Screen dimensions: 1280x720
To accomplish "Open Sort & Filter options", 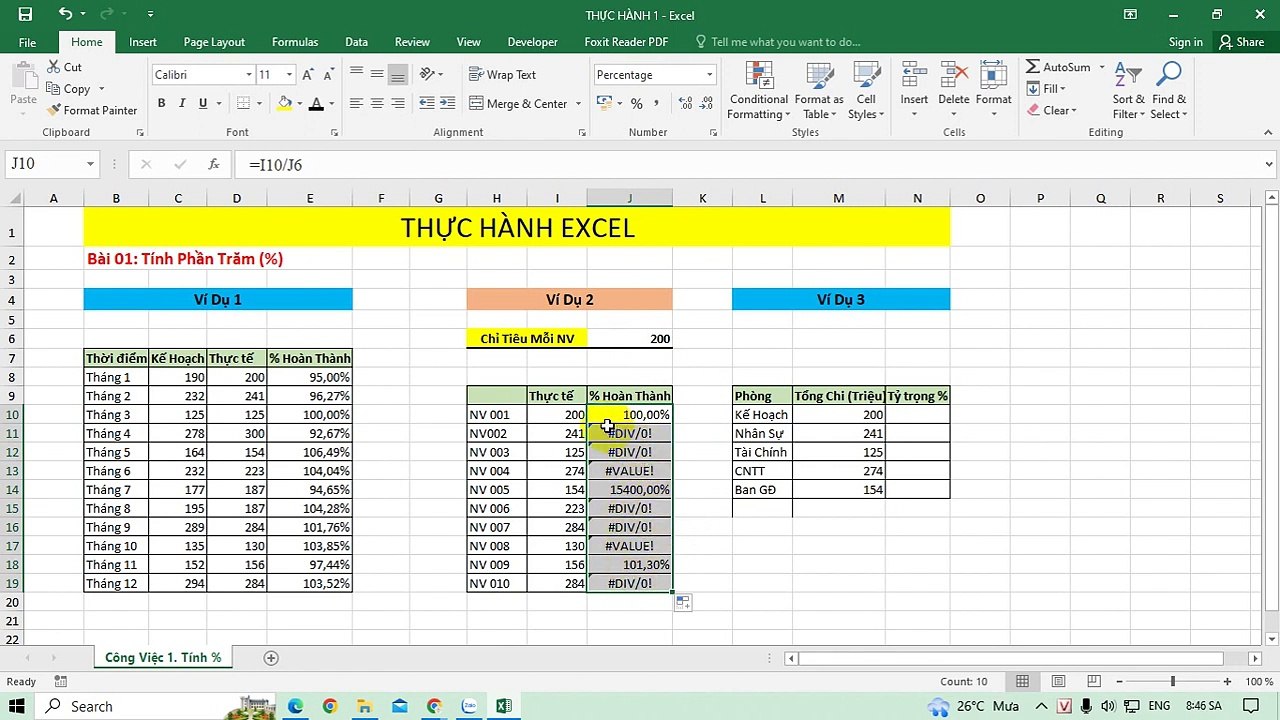I will (x=1129, y=91).
